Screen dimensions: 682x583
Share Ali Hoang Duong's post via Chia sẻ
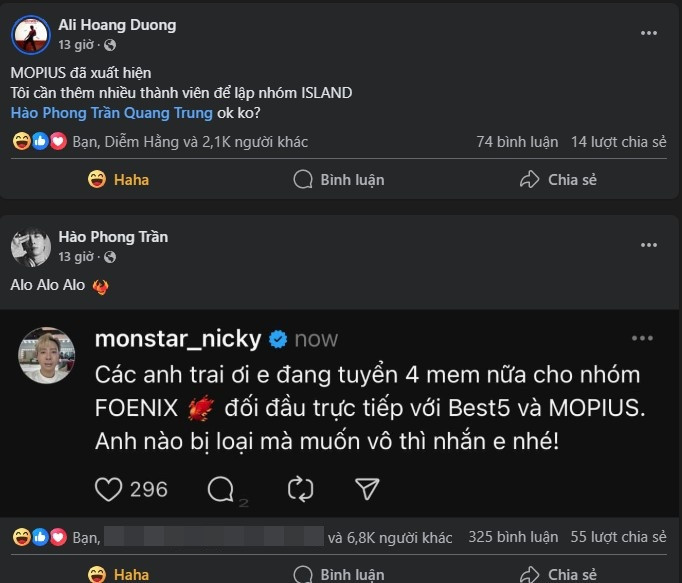pos(558,180)
